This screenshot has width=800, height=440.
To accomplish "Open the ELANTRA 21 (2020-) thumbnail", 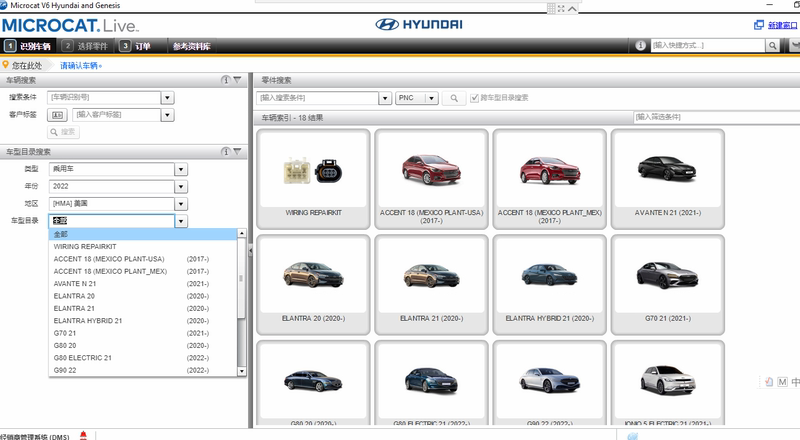I will [x=431, y=285].
